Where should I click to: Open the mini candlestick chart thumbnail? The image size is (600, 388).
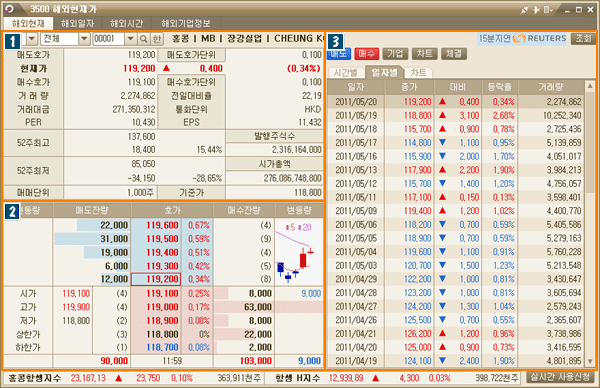coord(298,253)
